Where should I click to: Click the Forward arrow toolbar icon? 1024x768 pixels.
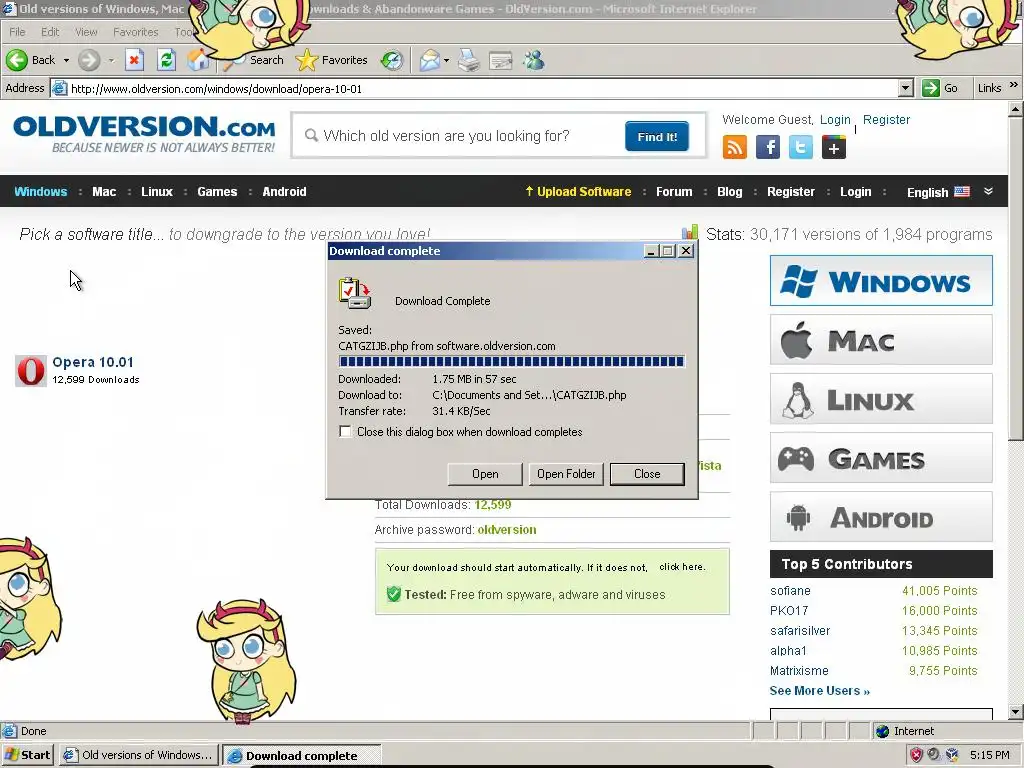[89, 60]
